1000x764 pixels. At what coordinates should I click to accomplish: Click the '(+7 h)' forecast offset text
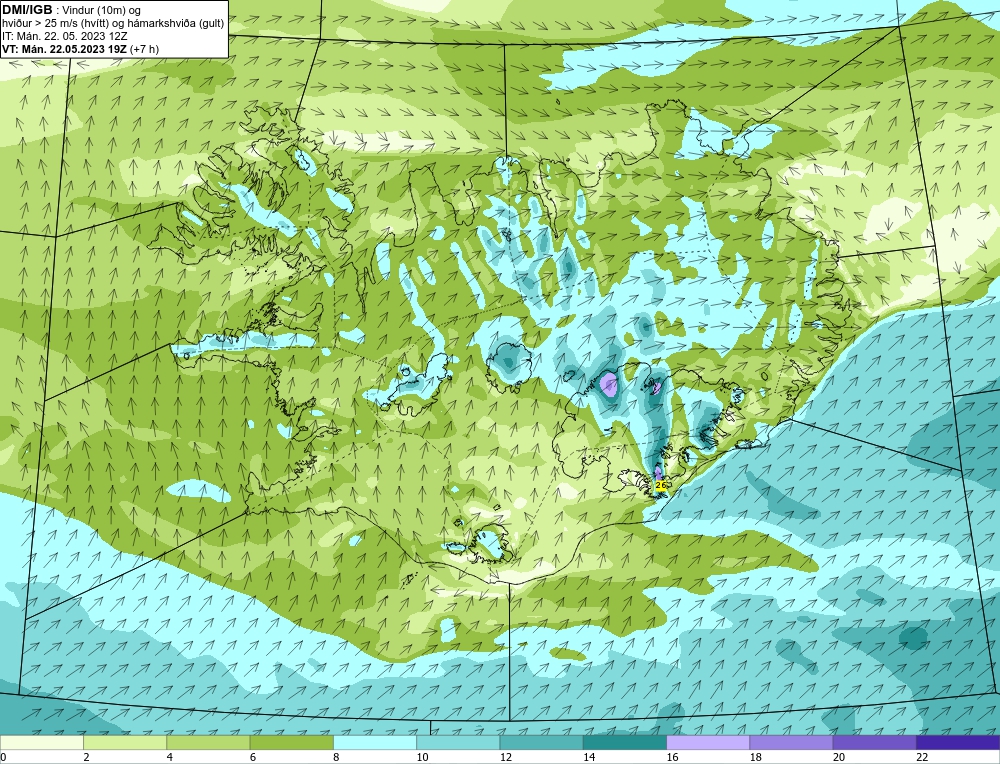coord(144,49)
